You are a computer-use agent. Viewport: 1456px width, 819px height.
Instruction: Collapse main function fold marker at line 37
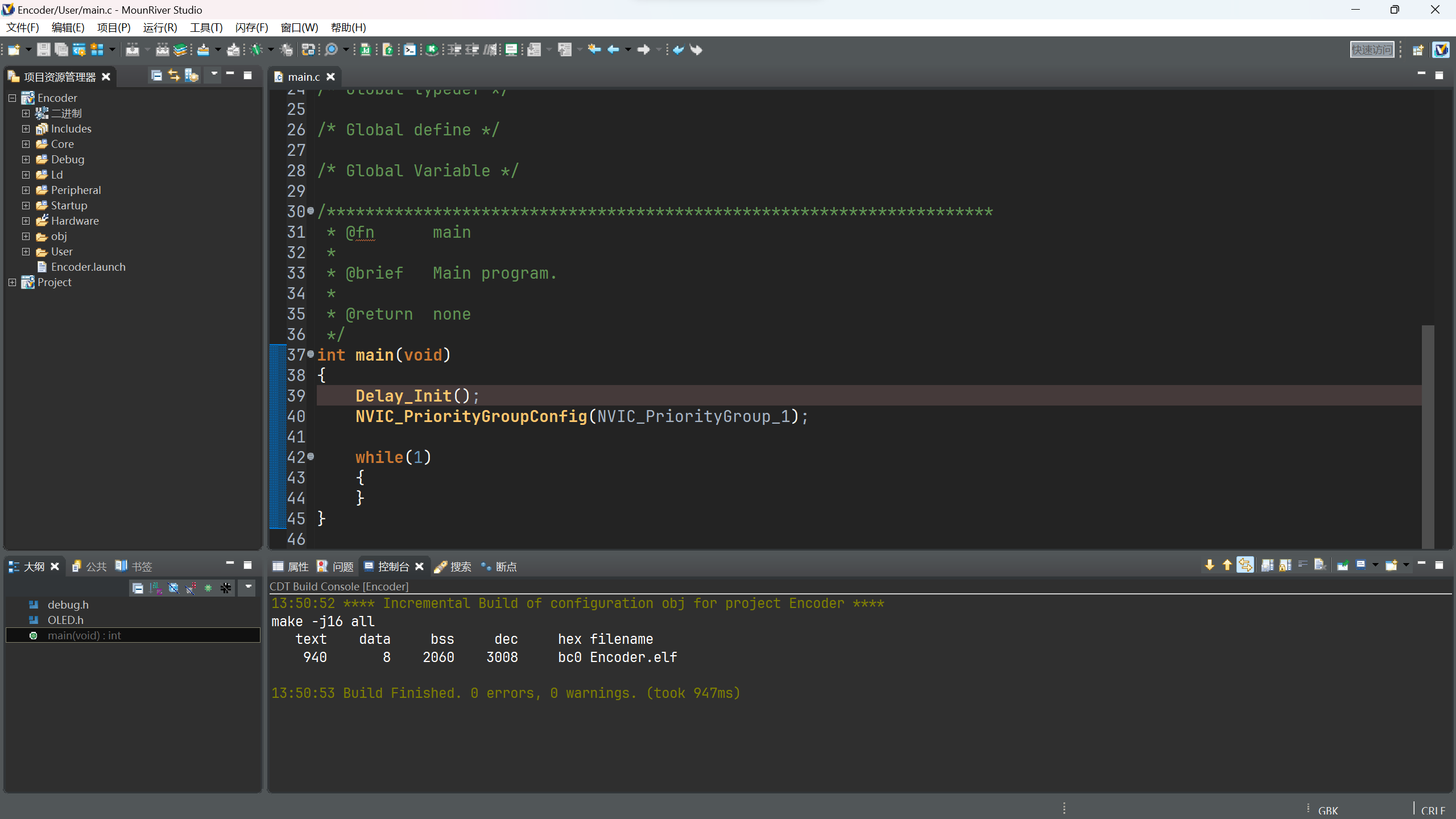(x=311, y=354)
